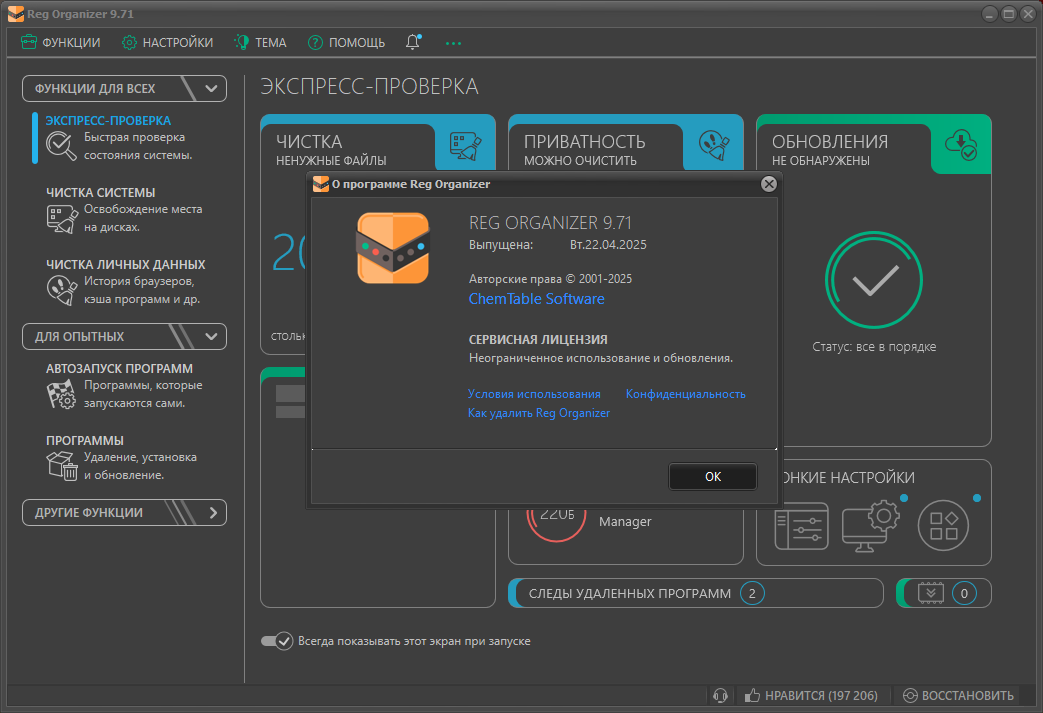This screenshot has width=1043, height=713.
Task: Open ПРОГРАММЫ section in sidebar
Action: (84, 441)
